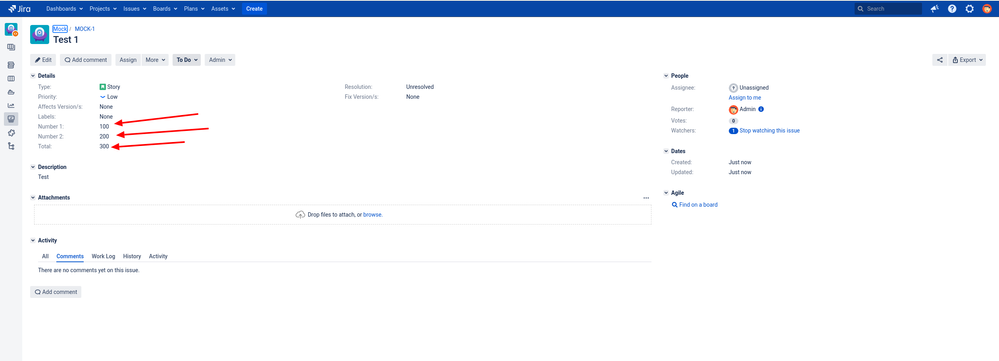Image resolution: width=999 pixels, height=361 pixels.
Task: Click the Total value 300
Action: tap(104, 147)
